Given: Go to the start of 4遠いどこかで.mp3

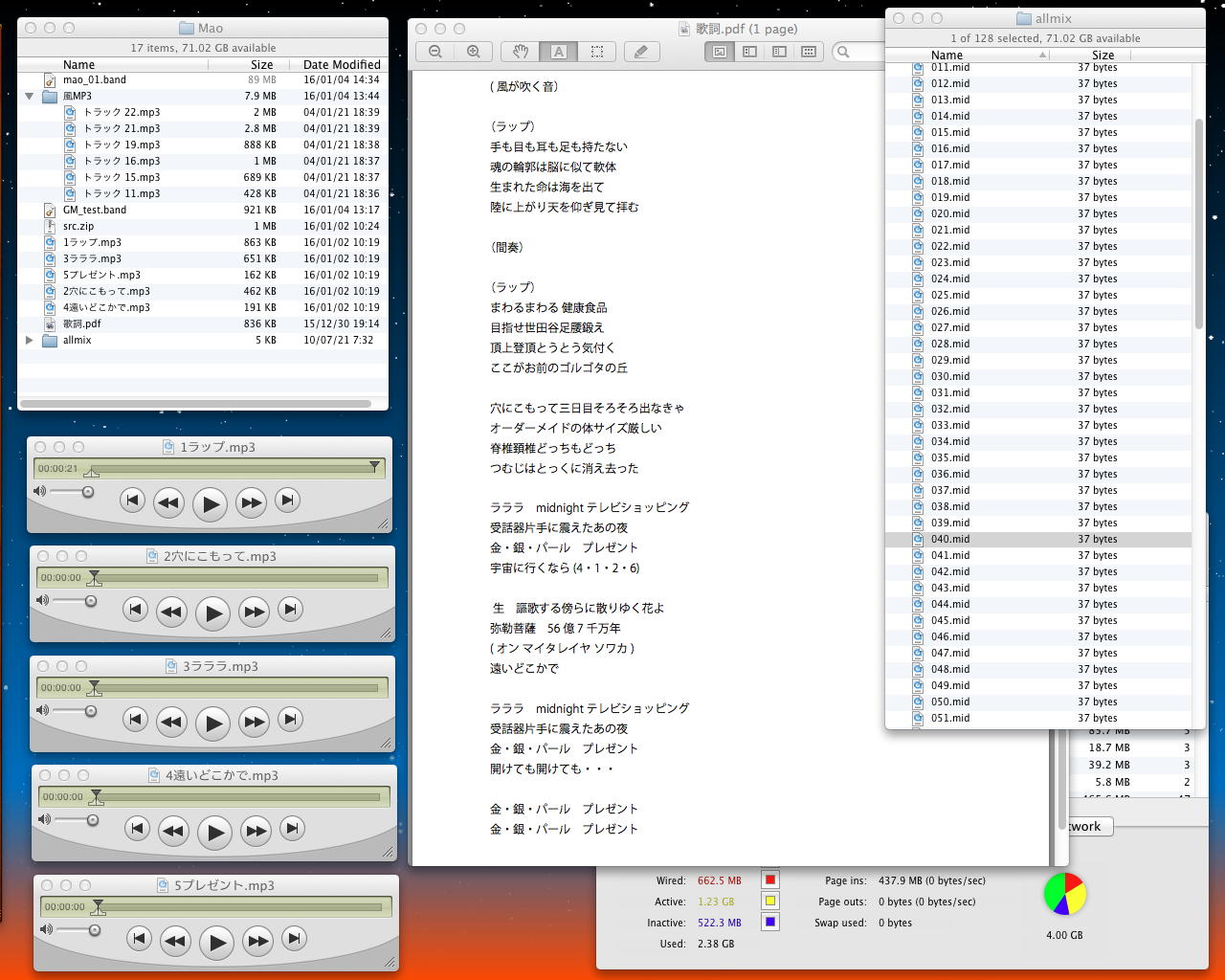Looking at the screenshot, I should pos(137,828).
